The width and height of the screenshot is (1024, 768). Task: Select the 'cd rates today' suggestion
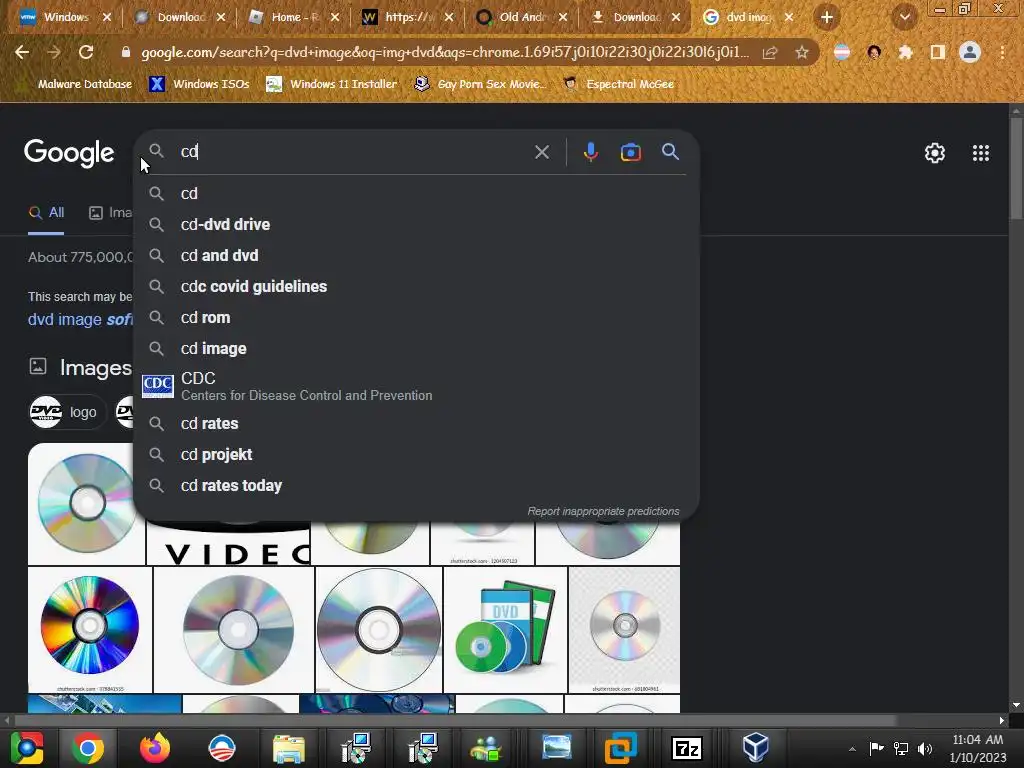coord(416,486)
